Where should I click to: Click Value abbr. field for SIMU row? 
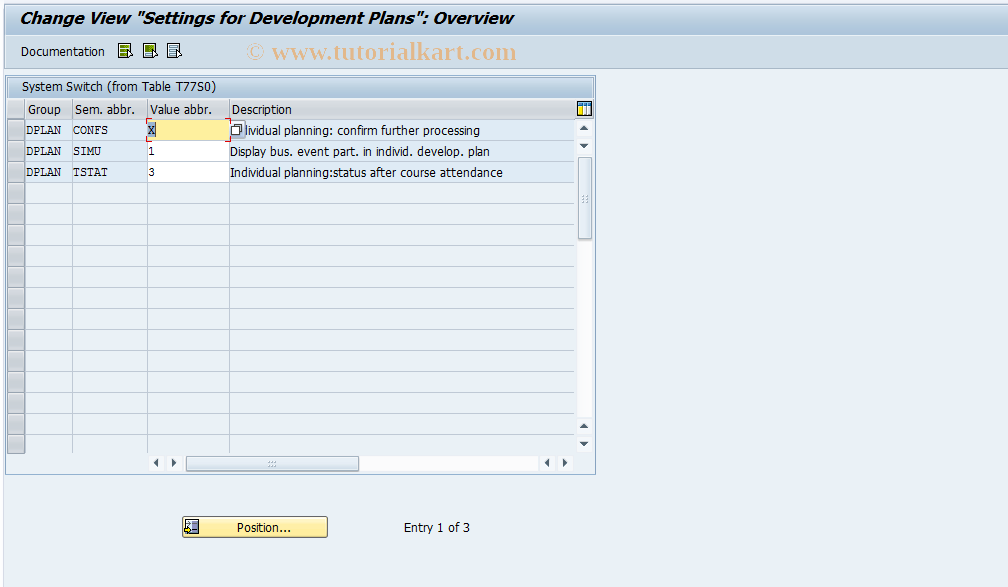coord(188,151)
